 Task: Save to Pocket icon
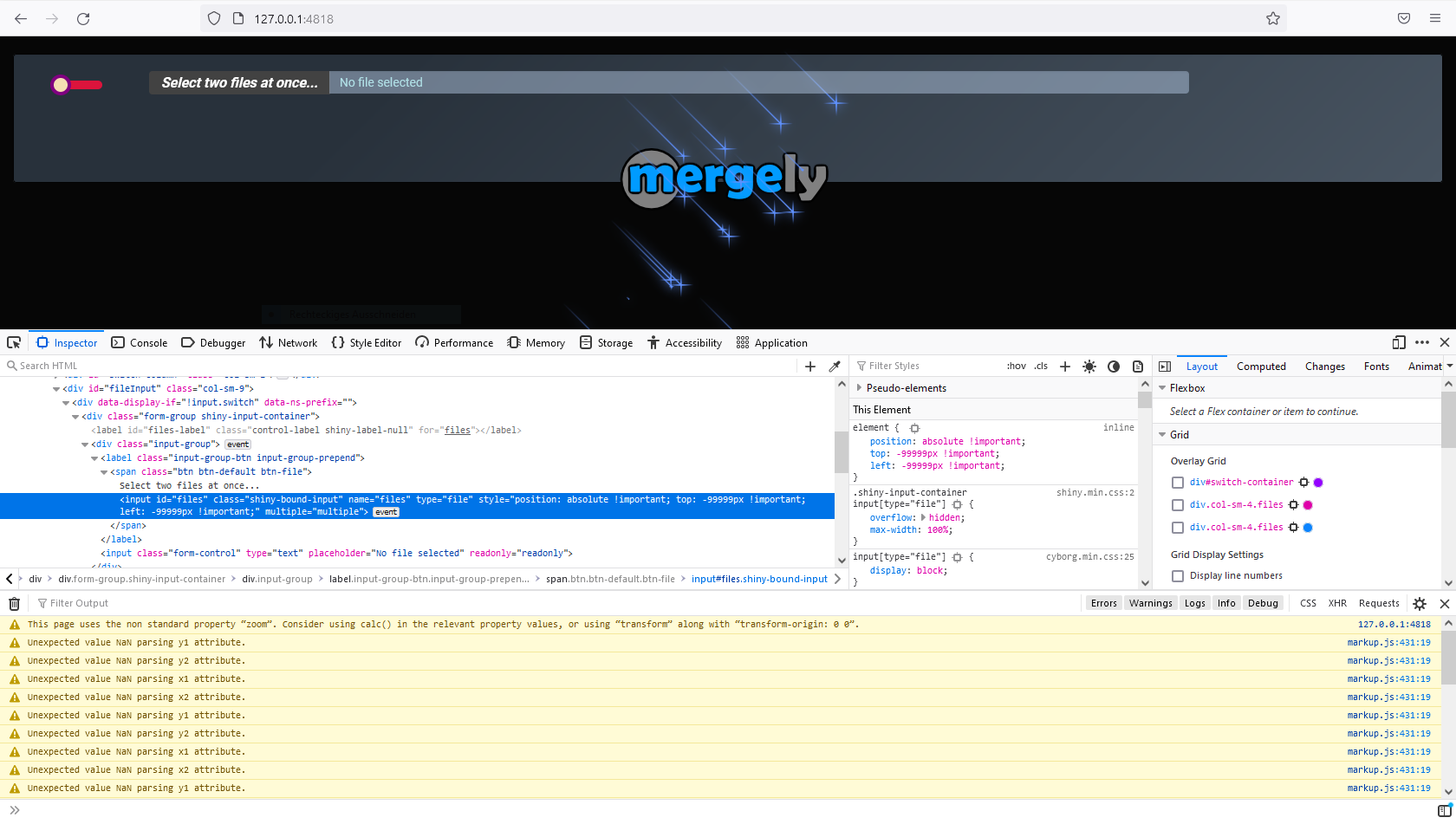(x=1404, y=18)
